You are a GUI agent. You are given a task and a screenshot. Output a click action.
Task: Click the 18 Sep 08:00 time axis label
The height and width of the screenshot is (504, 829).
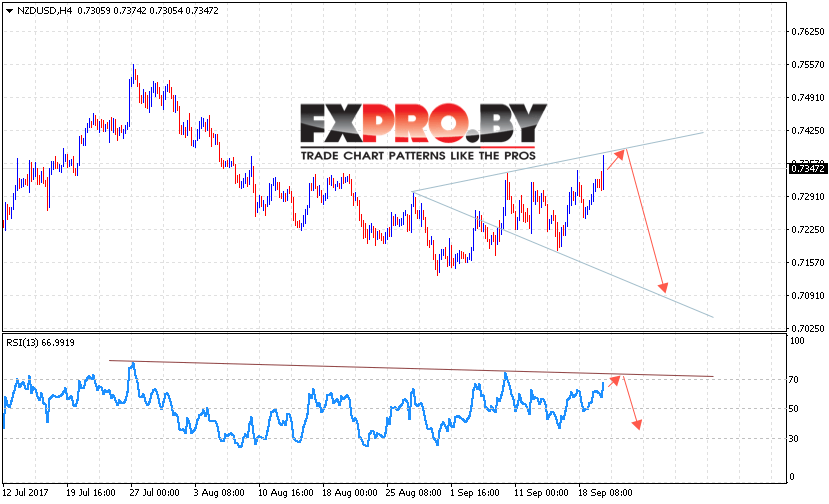tap(605, 493)
